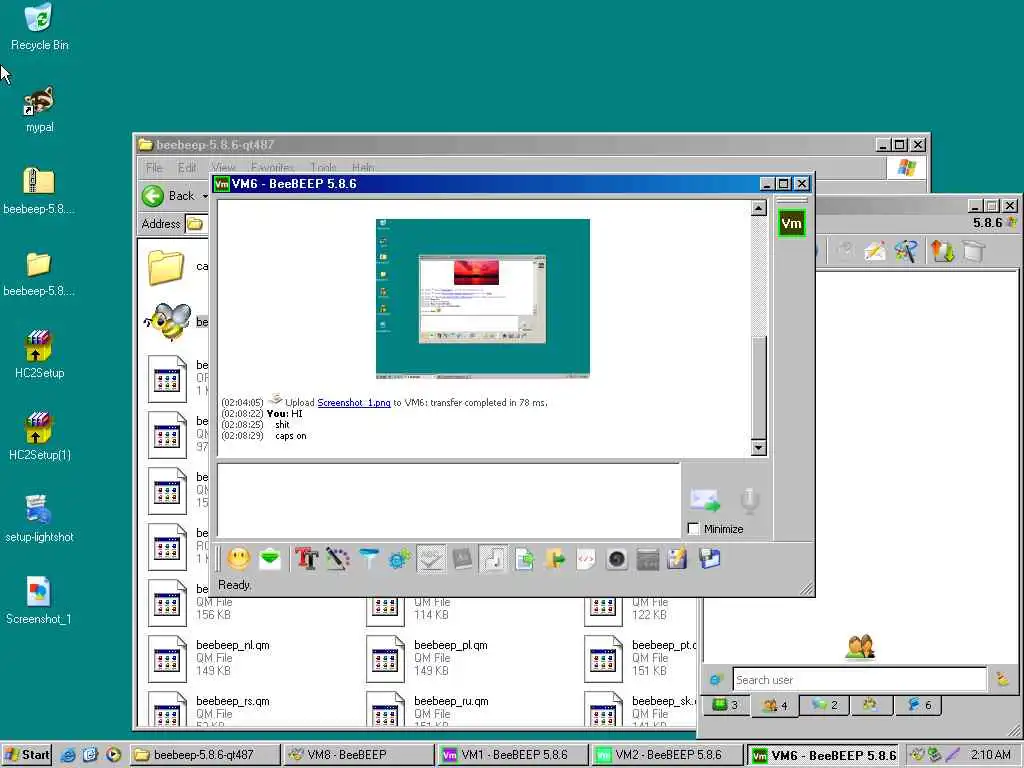The width and height of the screenshot is (1024, 768).
Task: Open the mypal desktop shortcut
Action: 39,110
